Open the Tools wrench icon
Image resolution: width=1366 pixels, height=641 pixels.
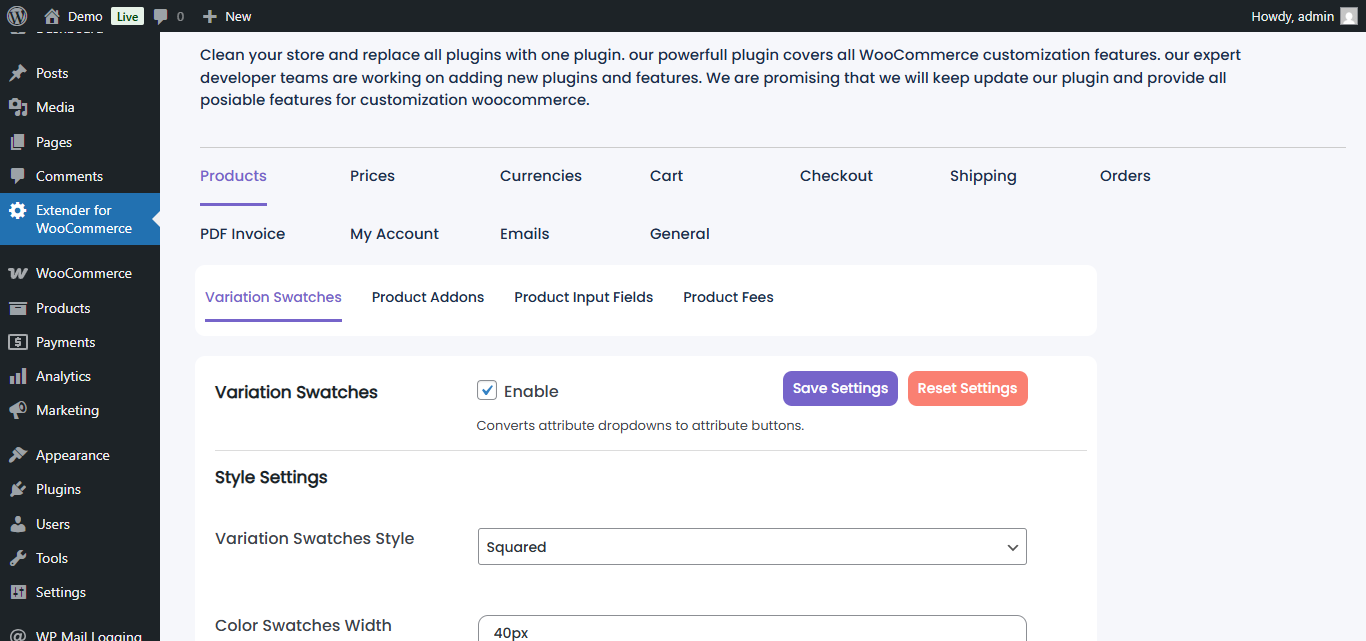(x=17, y=558)
